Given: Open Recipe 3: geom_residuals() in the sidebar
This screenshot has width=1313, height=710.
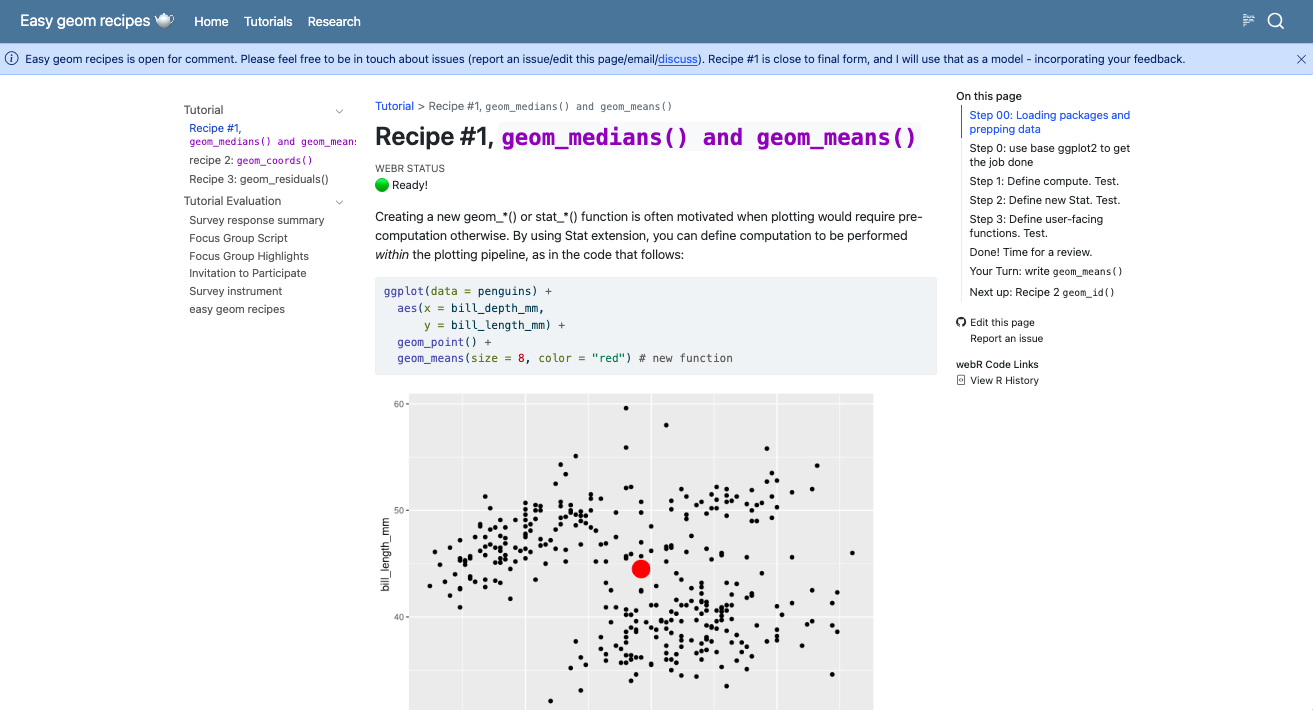Looking at the screenshot, I should click(259, 179).
